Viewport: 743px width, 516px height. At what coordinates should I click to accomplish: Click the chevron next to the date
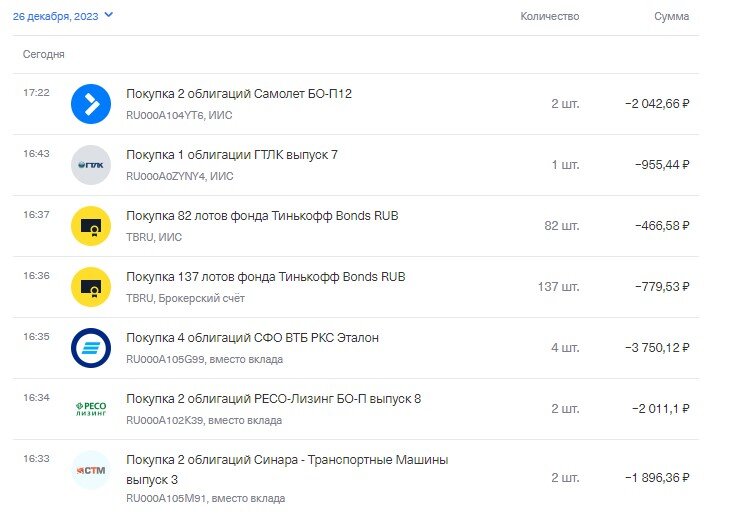(108, 15)
